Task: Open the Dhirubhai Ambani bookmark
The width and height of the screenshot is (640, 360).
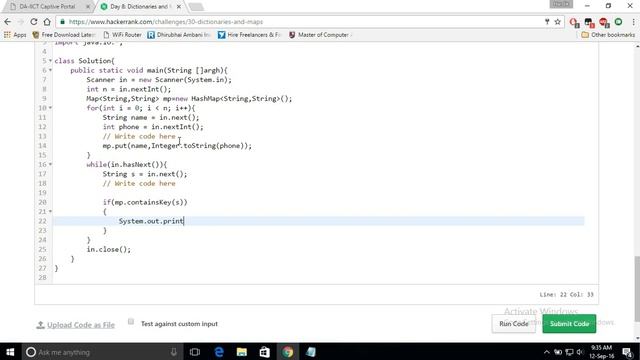Action: click(x=179, y=35)
